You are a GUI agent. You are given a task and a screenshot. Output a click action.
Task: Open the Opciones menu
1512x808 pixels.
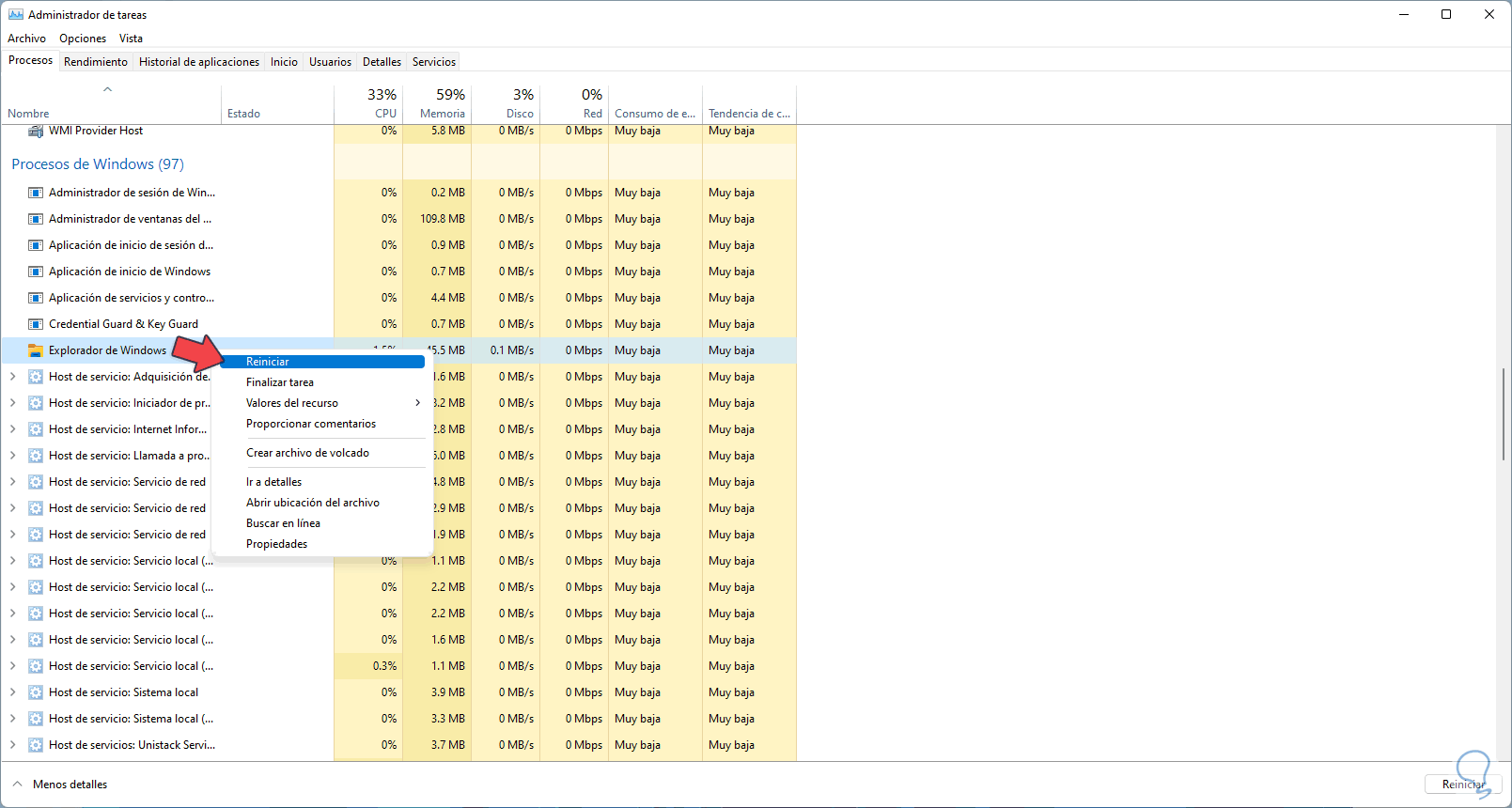(x=83, y=39)
